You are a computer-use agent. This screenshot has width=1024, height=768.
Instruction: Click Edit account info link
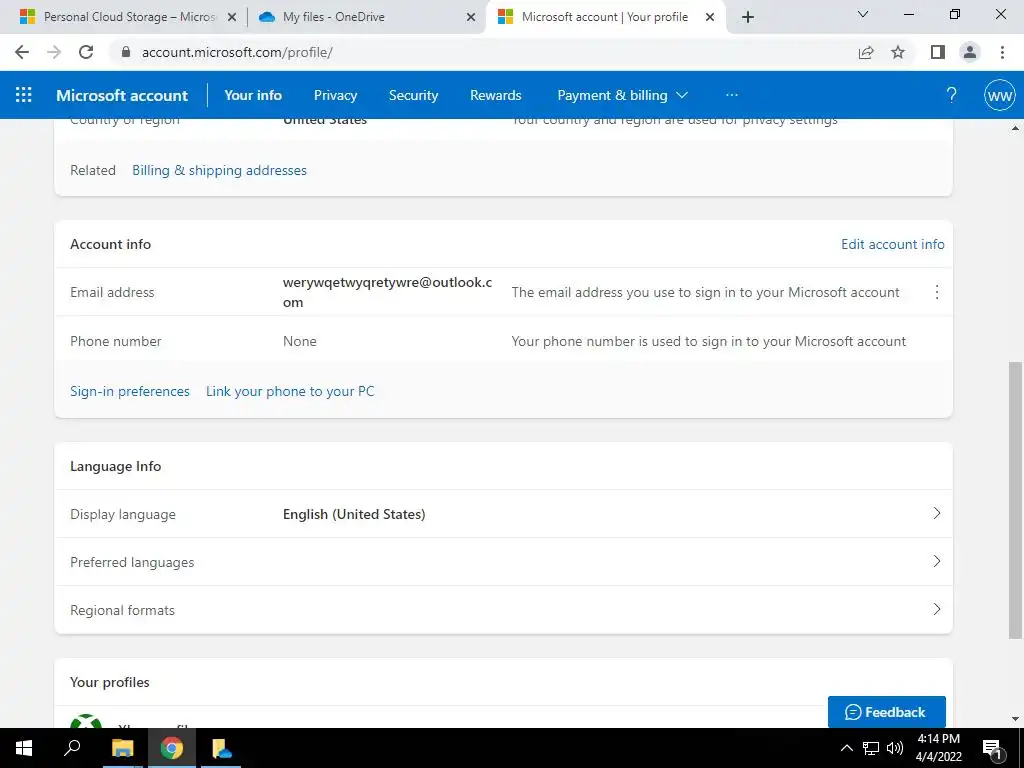point(893,244)
